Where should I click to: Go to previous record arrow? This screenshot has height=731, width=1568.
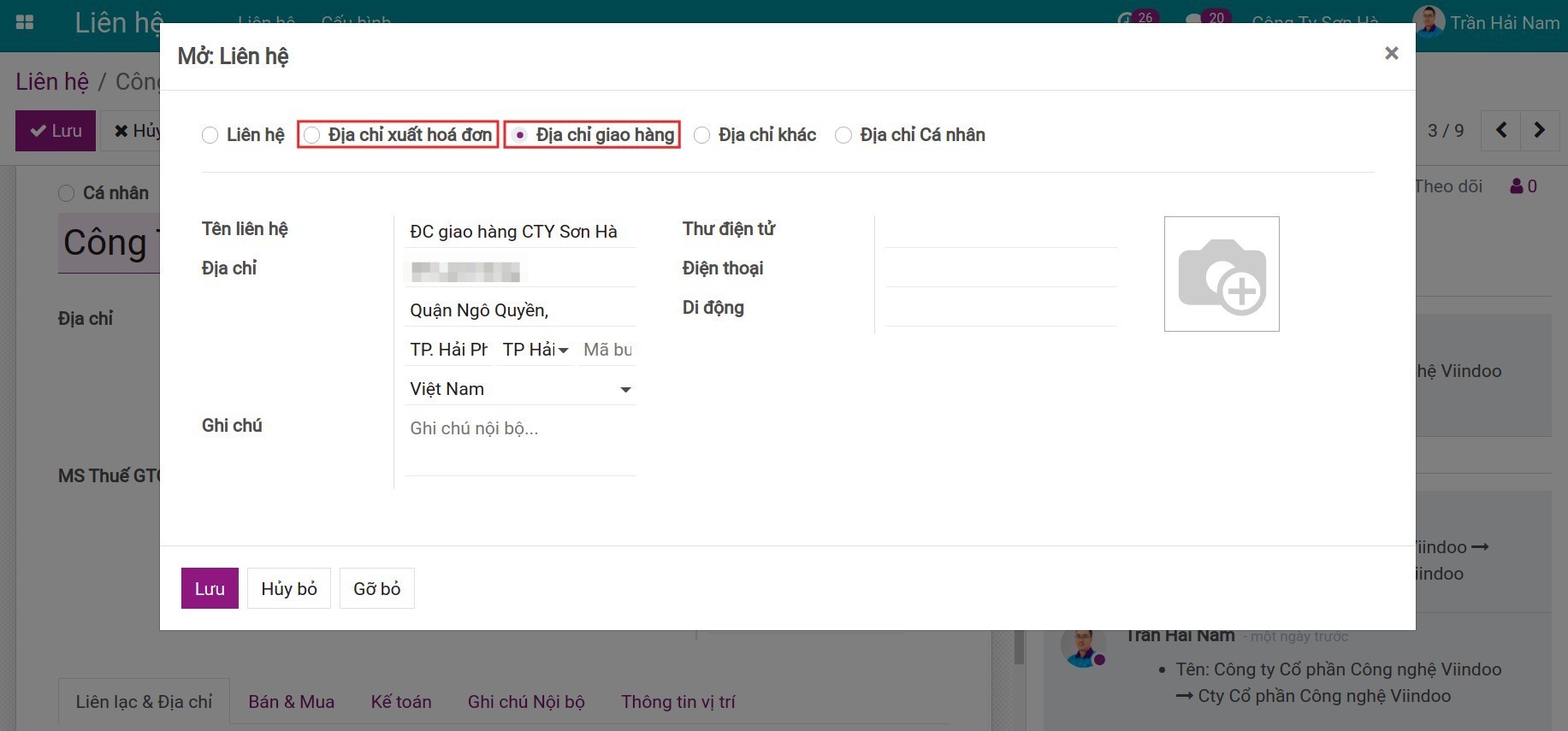(x=1501, y=130)
